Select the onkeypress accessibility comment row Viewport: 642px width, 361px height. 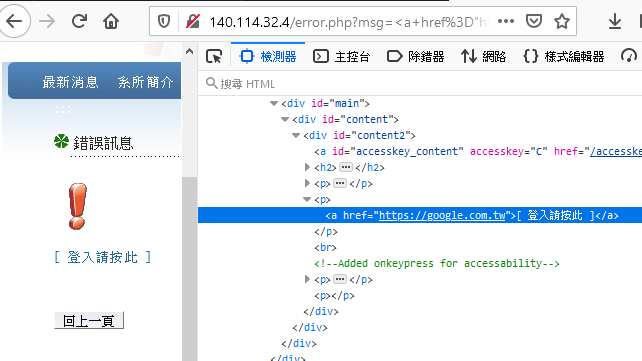(420, 263)
